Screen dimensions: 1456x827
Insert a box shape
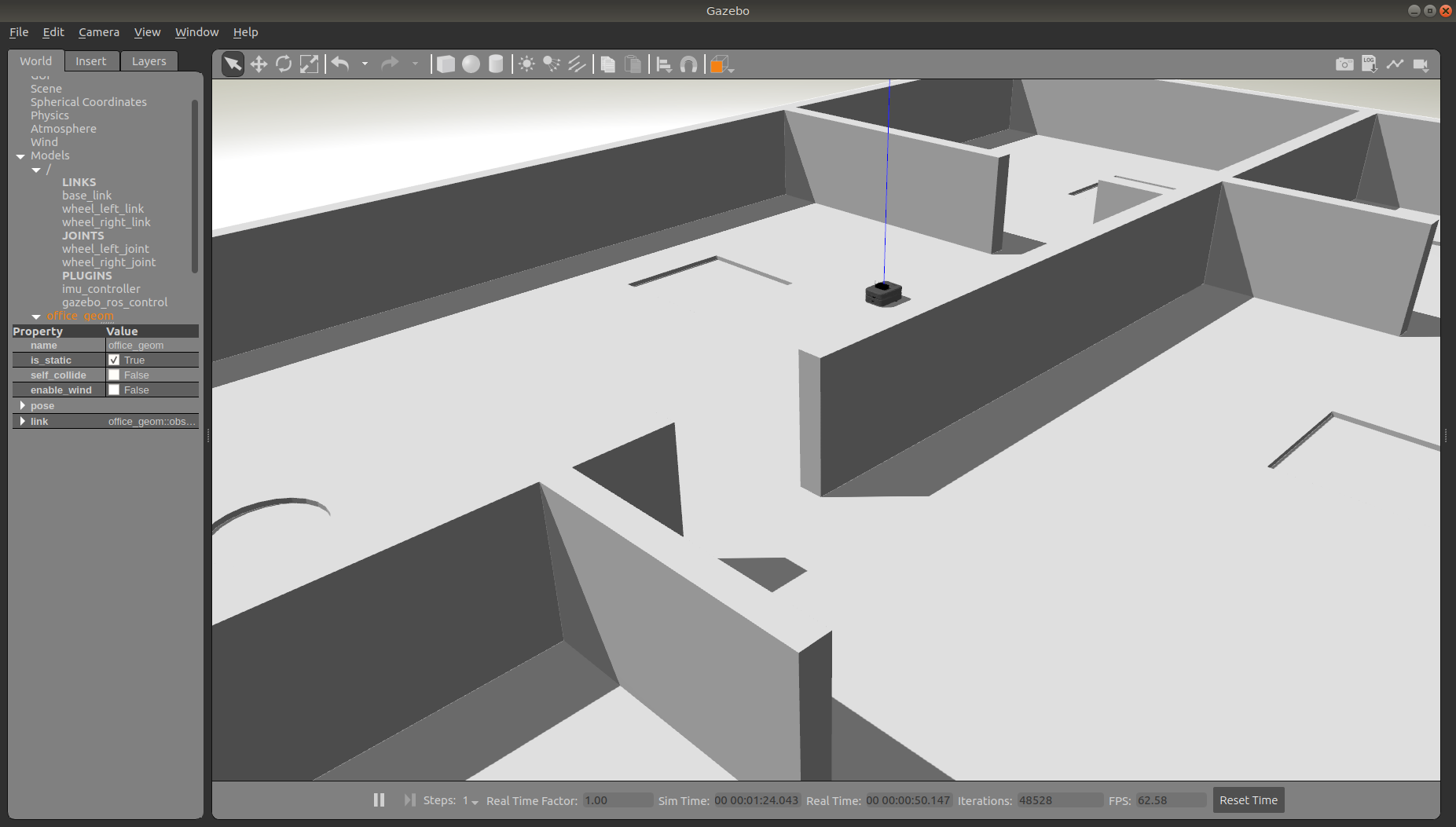[446, 64]
